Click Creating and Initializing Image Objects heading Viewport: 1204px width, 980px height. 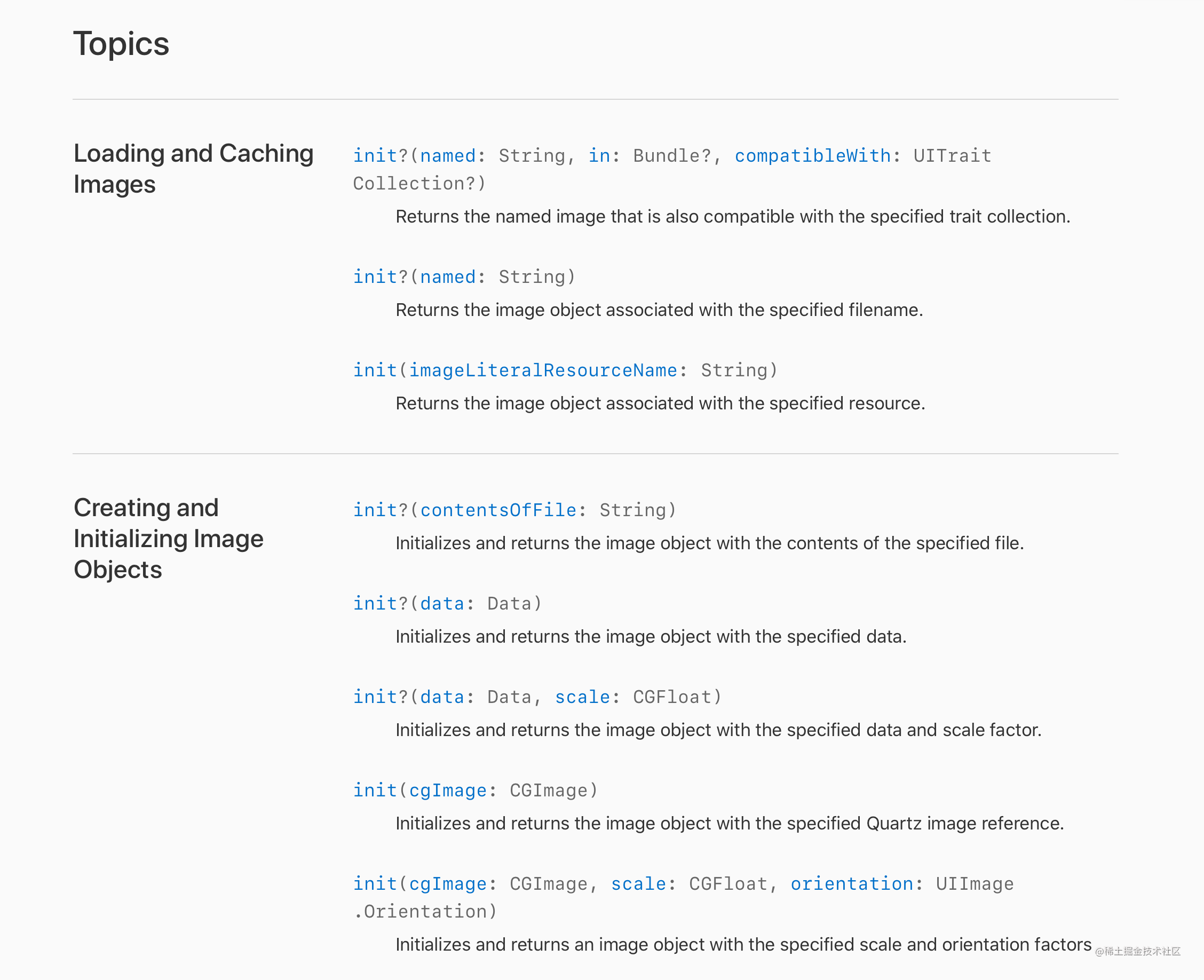pyautogui.click(x=168, y=538)
